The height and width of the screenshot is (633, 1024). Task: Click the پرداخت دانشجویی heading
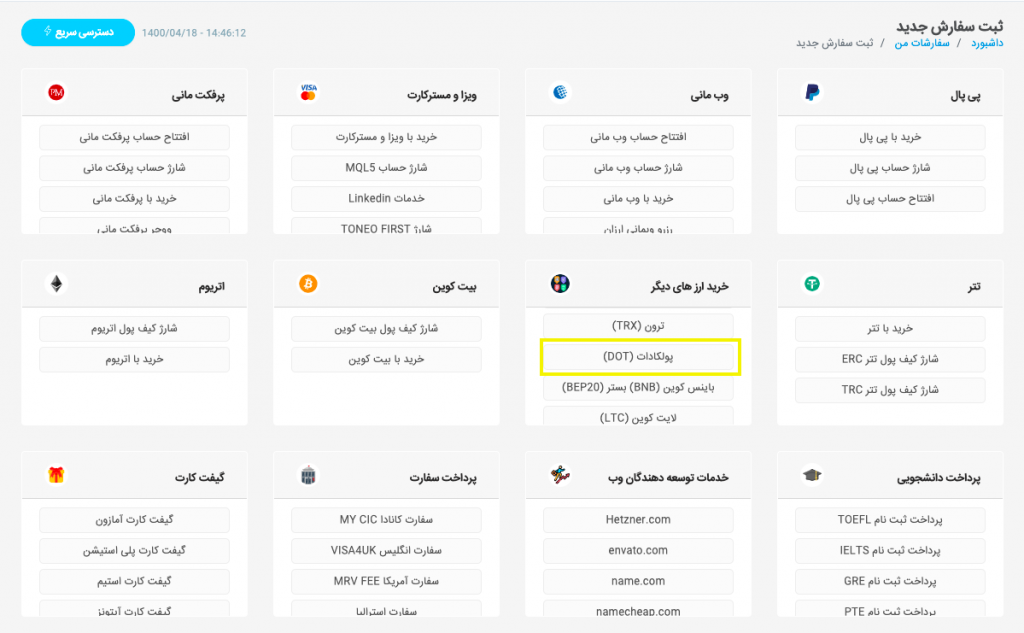(x=938, y=478)
